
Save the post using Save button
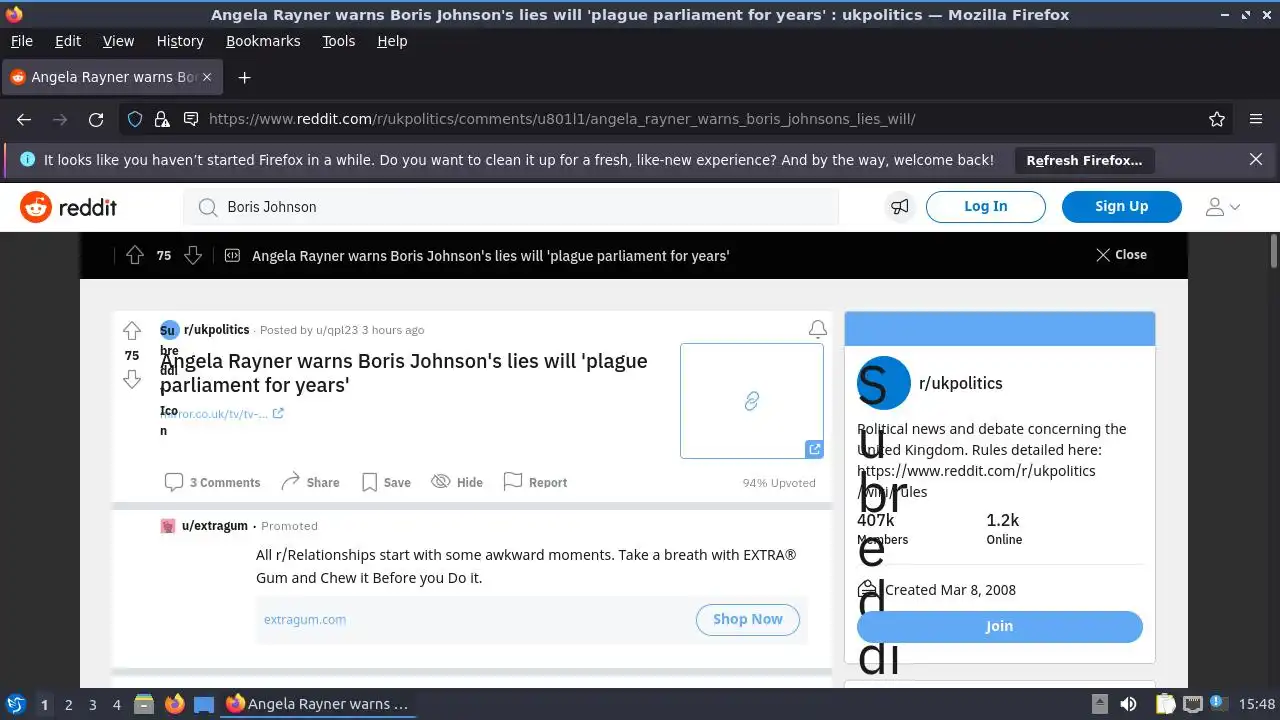386,482
